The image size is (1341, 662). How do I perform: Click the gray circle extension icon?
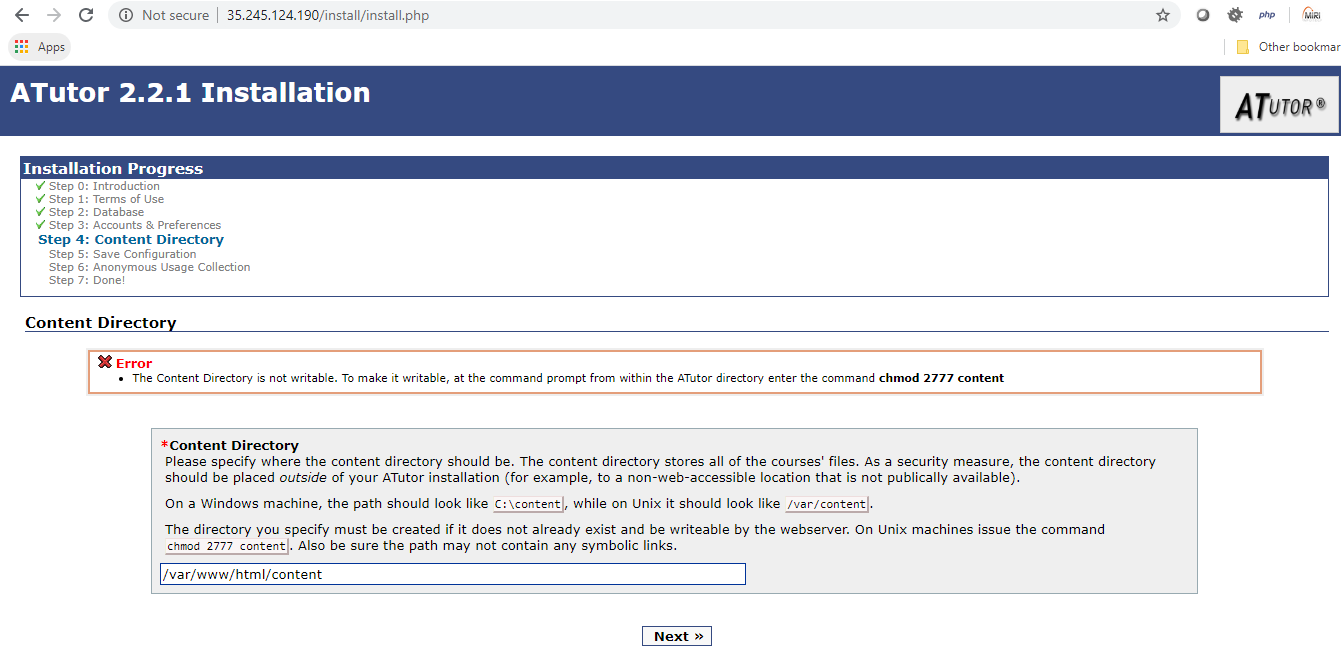coord(1203,15)
